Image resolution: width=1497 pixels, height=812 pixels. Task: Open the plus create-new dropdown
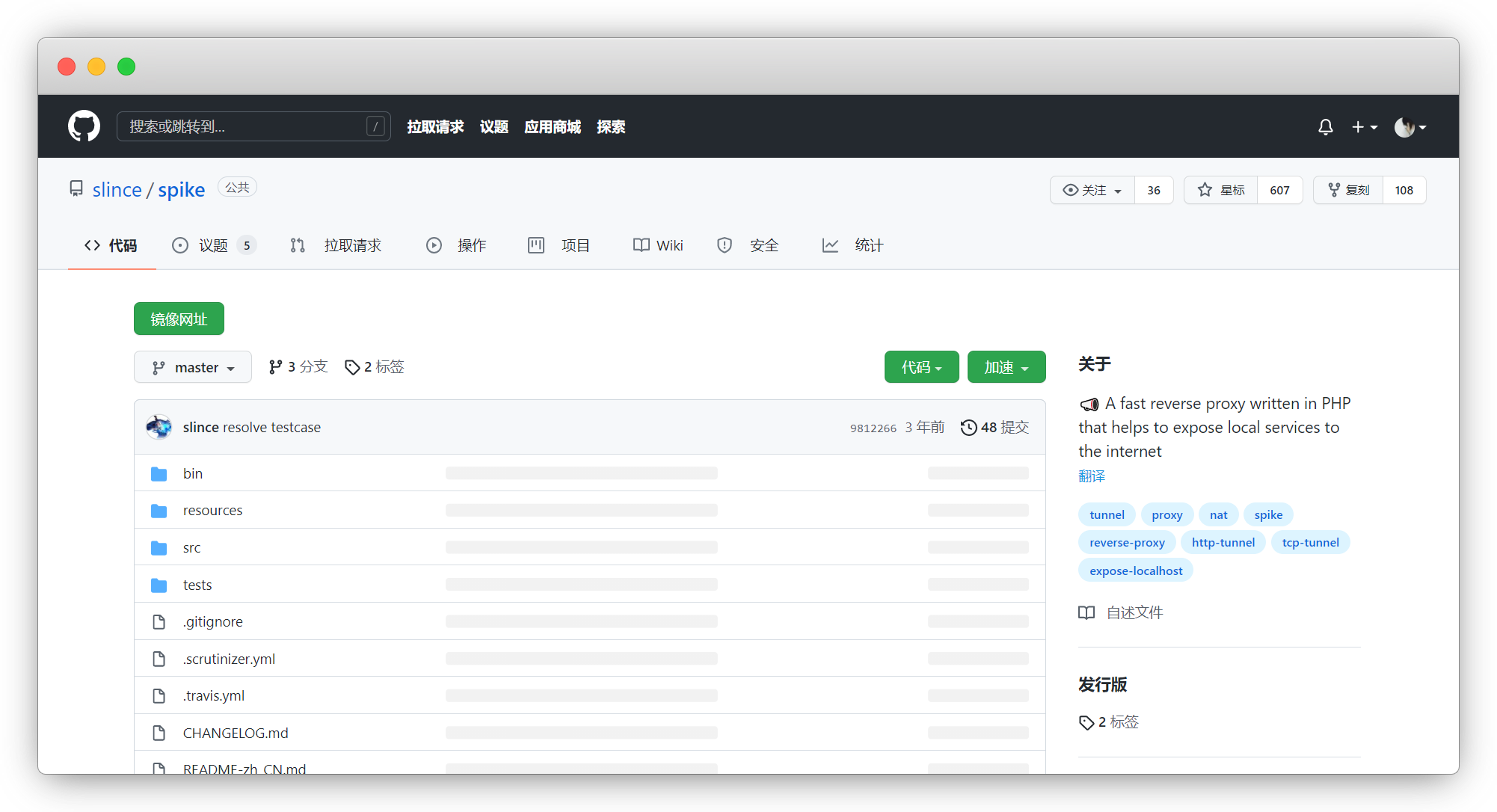pos(1364,127)
